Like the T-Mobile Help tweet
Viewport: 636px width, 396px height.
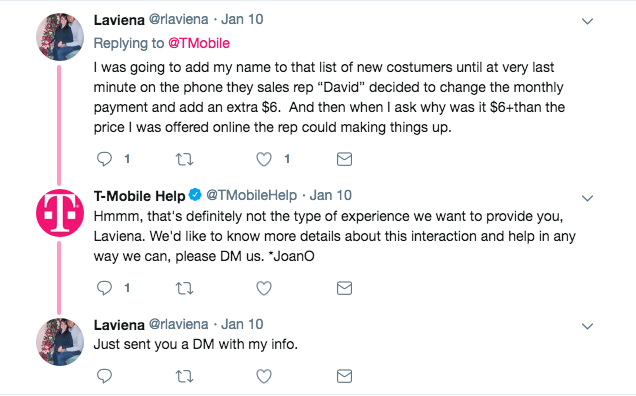pos(264,288)
